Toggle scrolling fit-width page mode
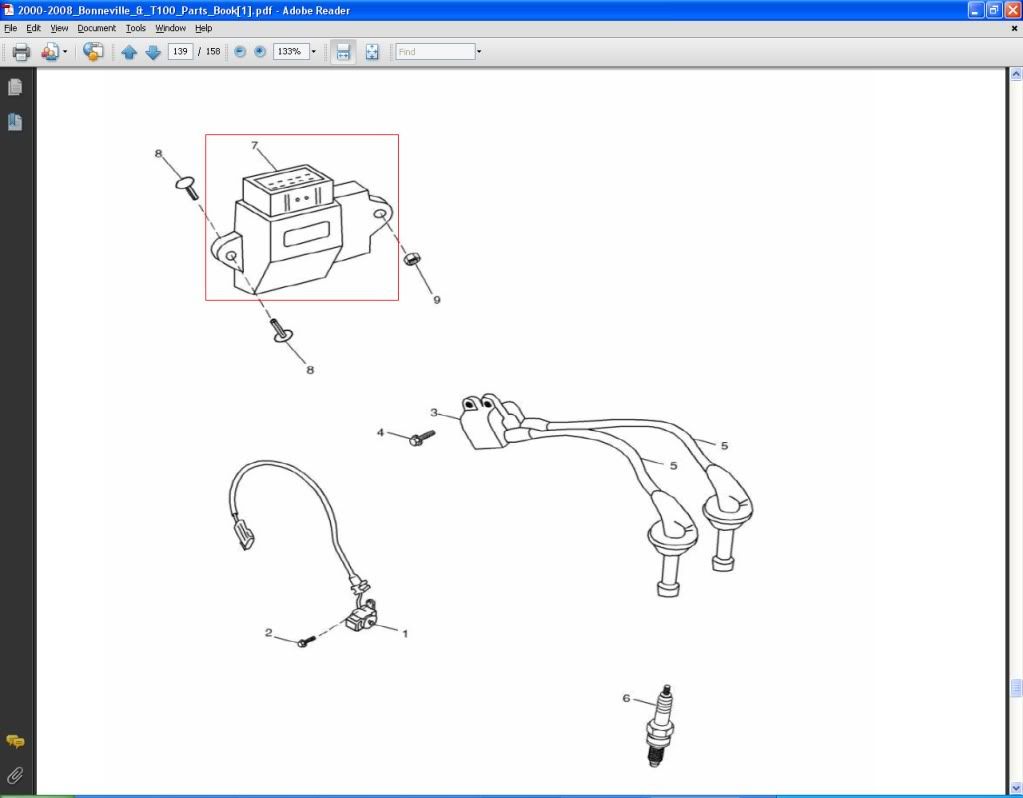Image resolution: width=1023 pixels, height=798 pixels. coord(343,52)
